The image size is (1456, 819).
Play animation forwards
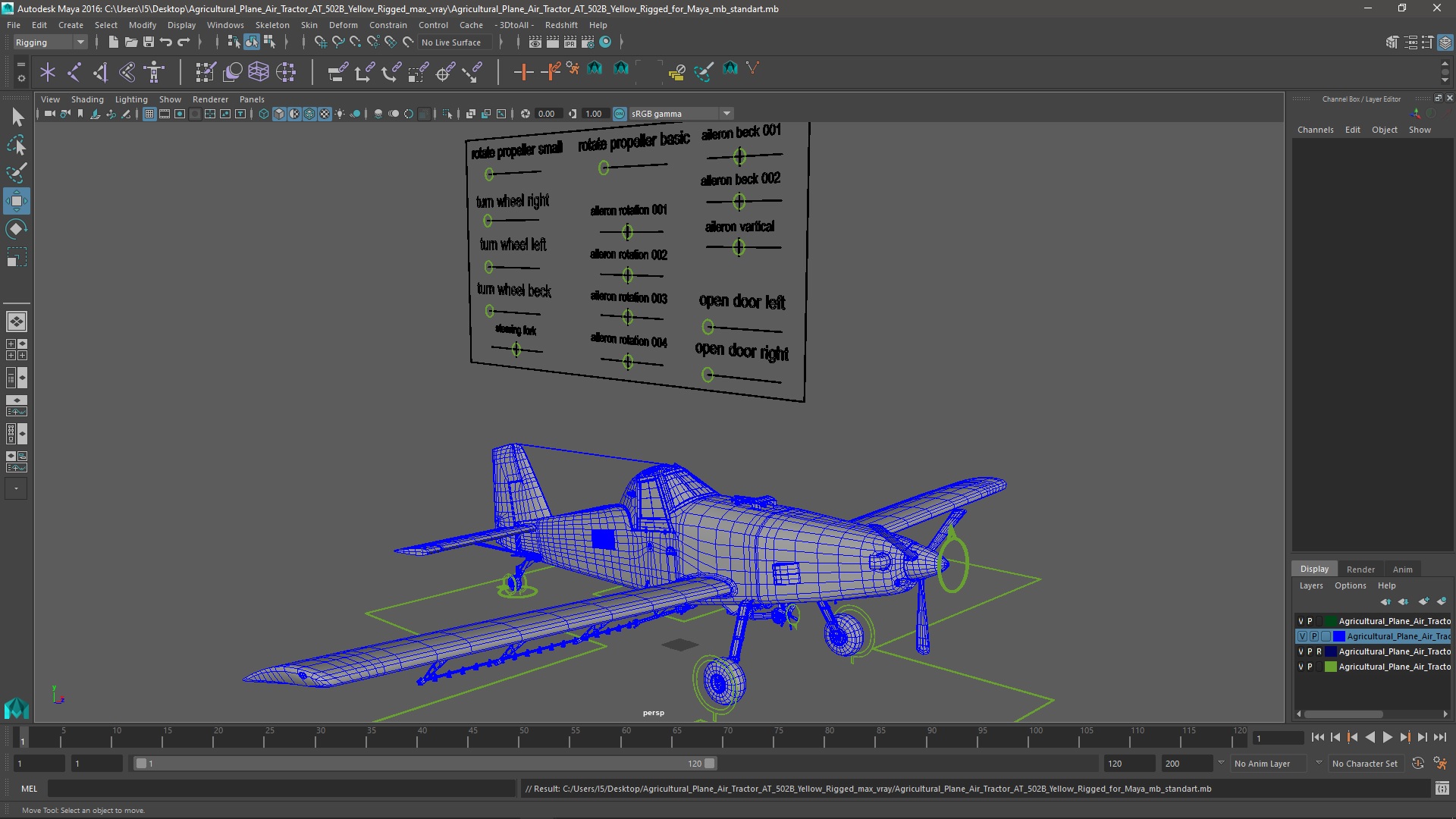point(1387,737)
